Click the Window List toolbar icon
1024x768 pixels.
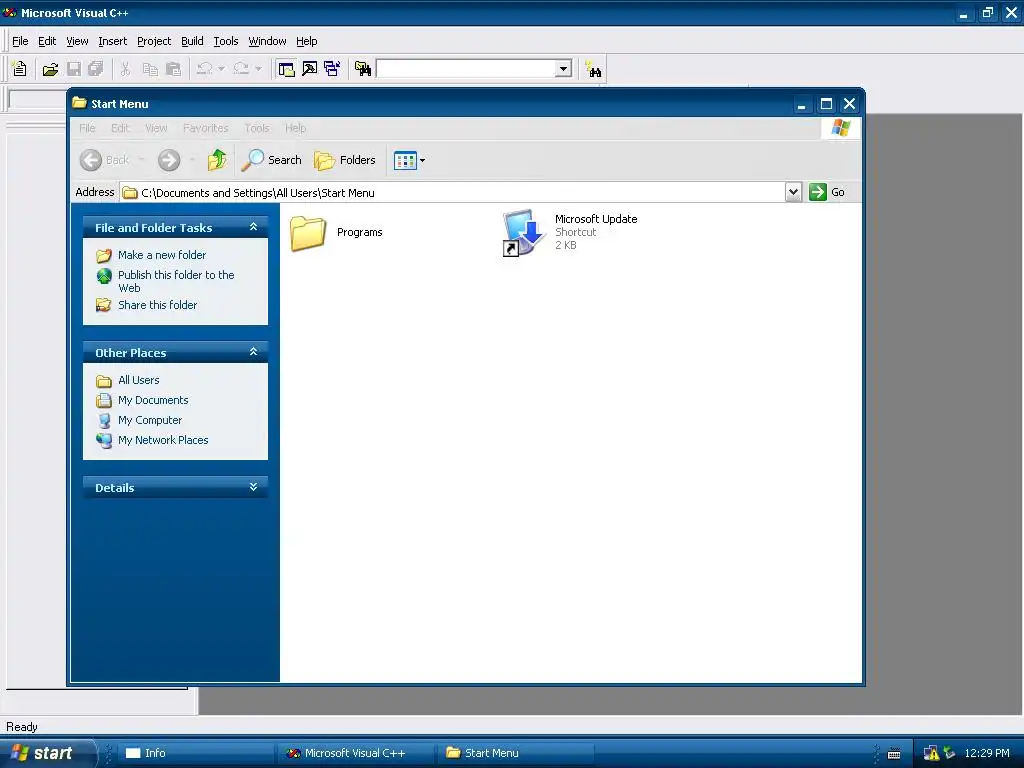pyautogui.click(x=332, y=69)
